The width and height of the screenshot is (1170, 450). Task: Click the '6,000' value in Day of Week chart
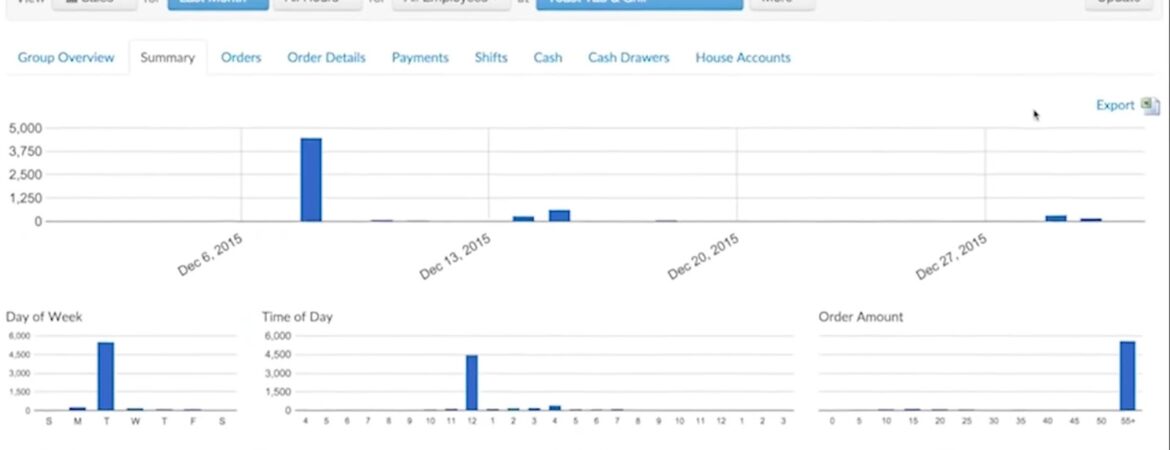click(x=19, y=336)
